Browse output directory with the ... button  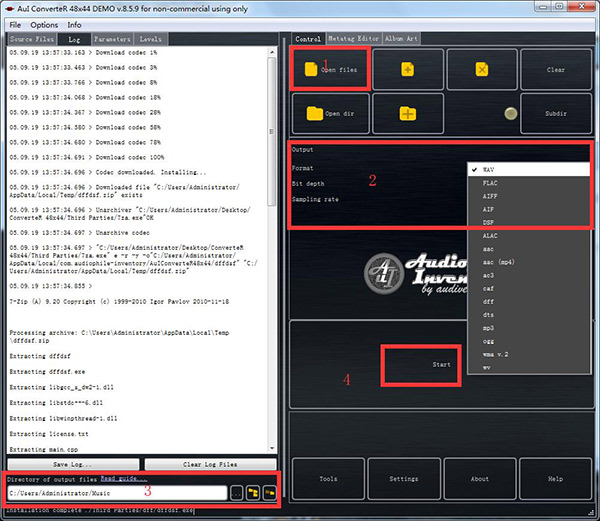point(237,493)
